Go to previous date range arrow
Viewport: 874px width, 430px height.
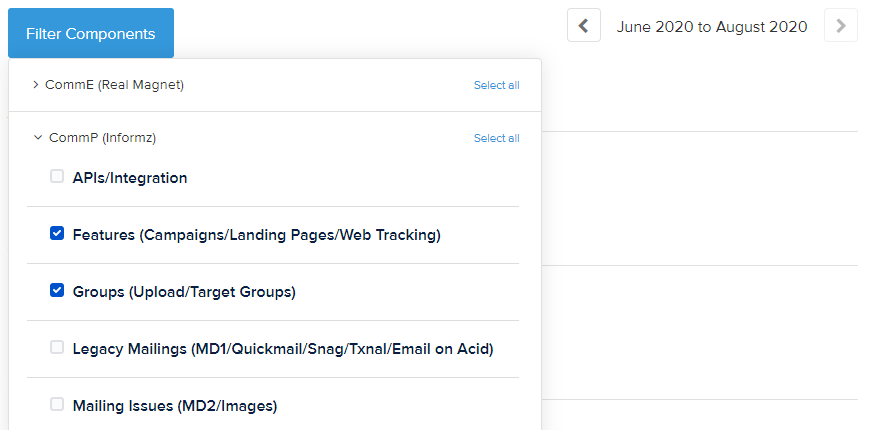[584, 25]
